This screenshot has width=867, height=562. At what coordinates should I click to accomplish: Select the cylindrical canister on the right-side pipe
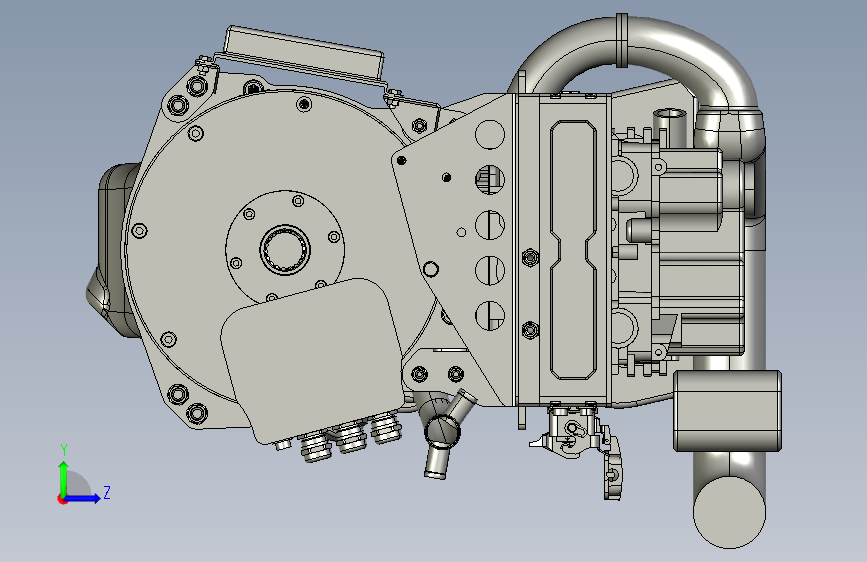(727, 410)
